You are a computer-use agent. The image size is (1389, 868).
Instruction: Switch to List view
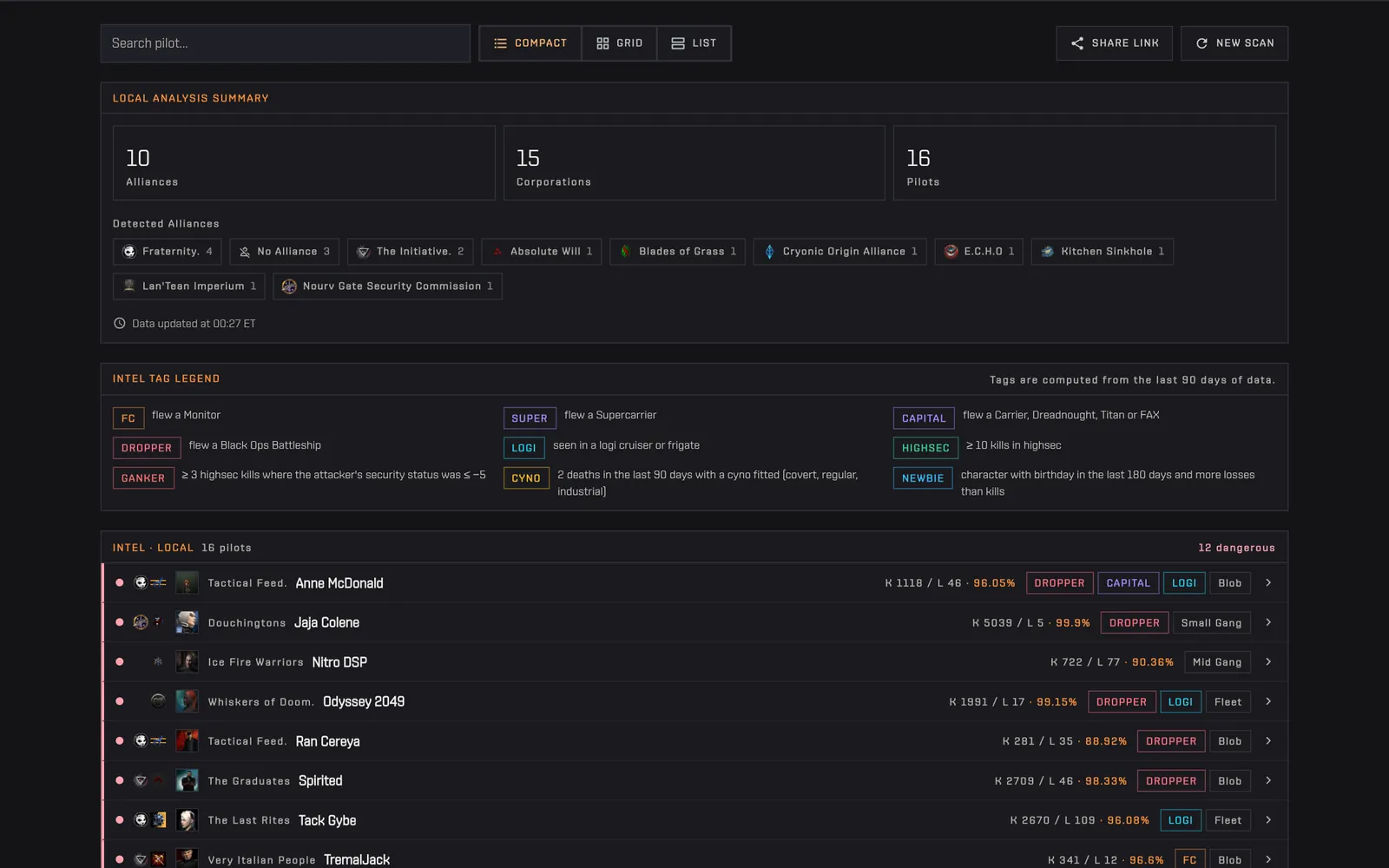point(694,43)
